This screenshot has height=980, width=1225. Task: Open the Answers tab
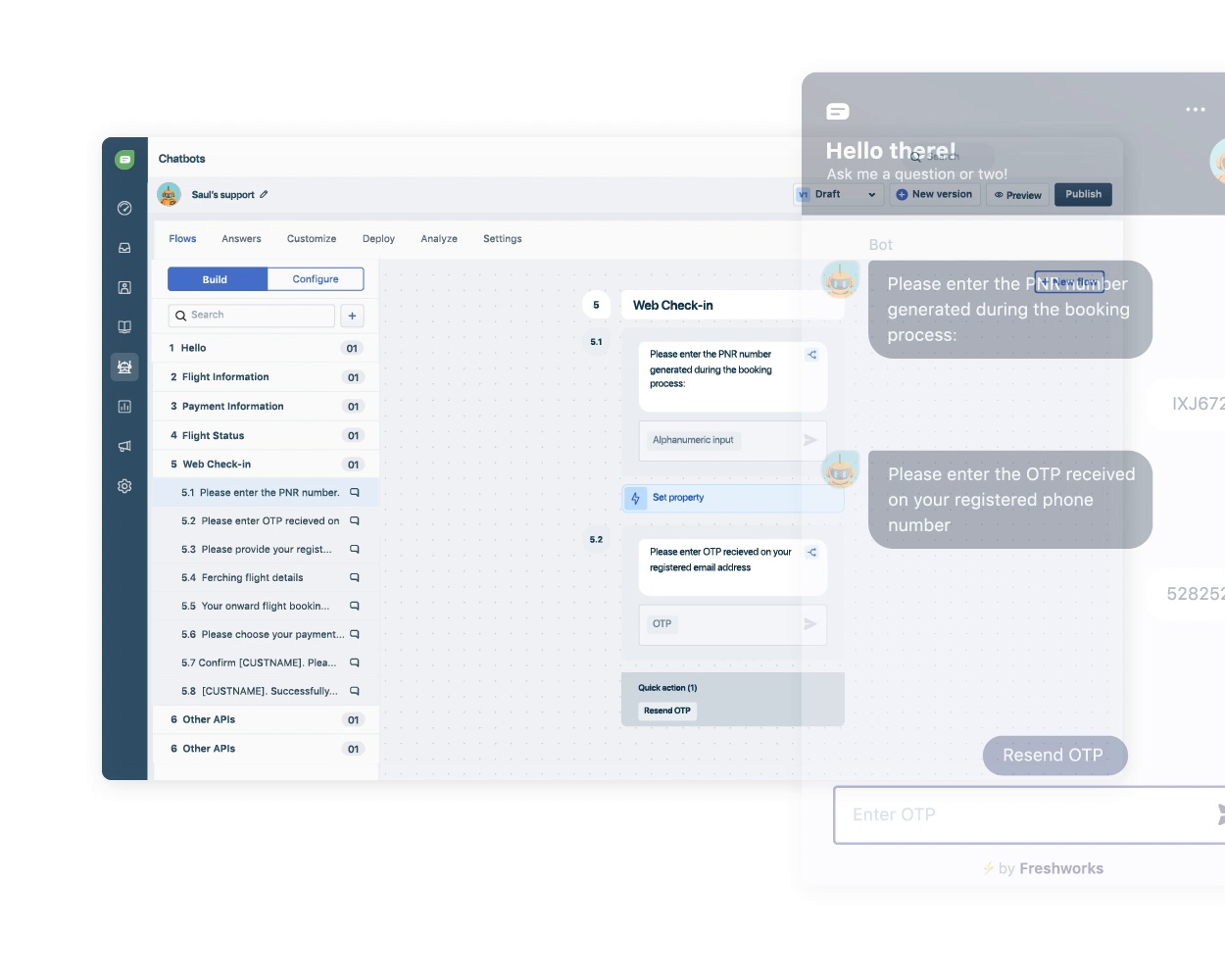[x=241, y=239]
